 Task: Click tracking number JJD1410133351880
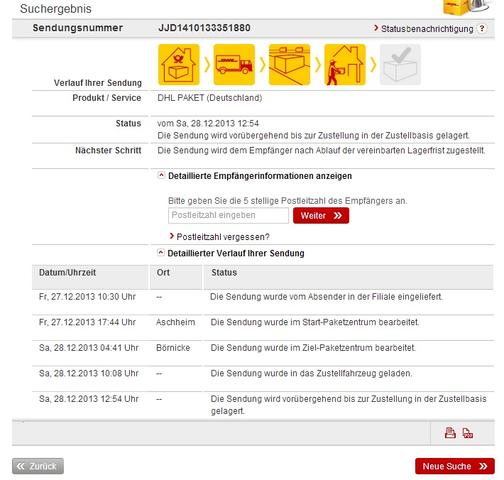[204, 28]
